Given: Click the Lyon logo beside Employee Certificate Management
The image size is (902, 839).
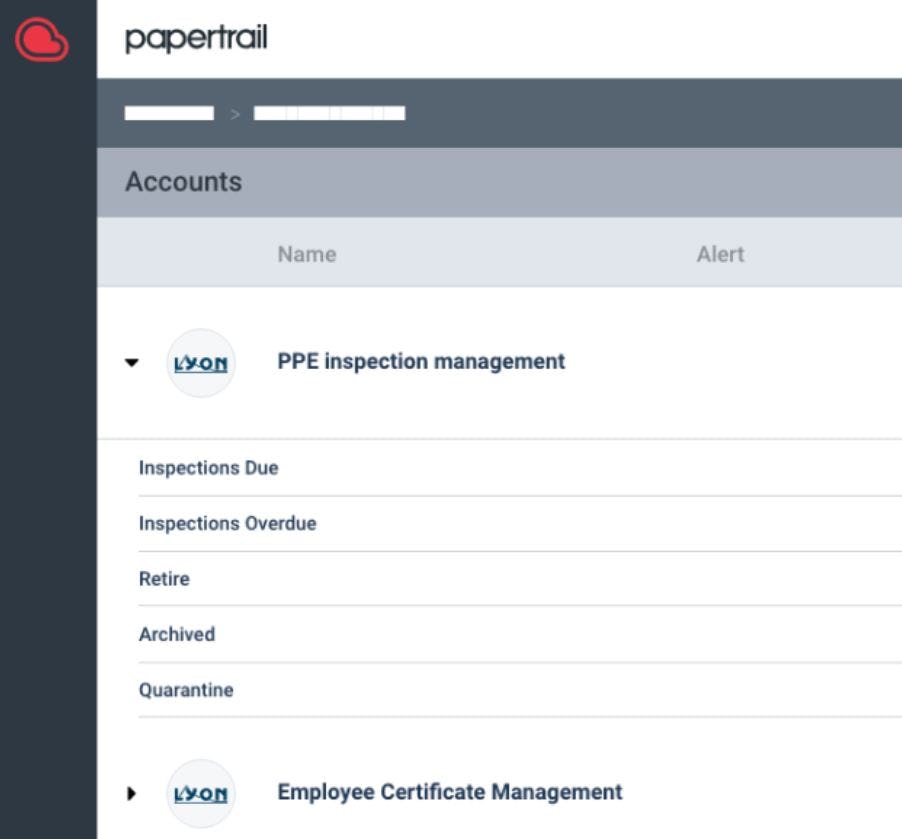Looking at the screenshot, I should point(201,793).
